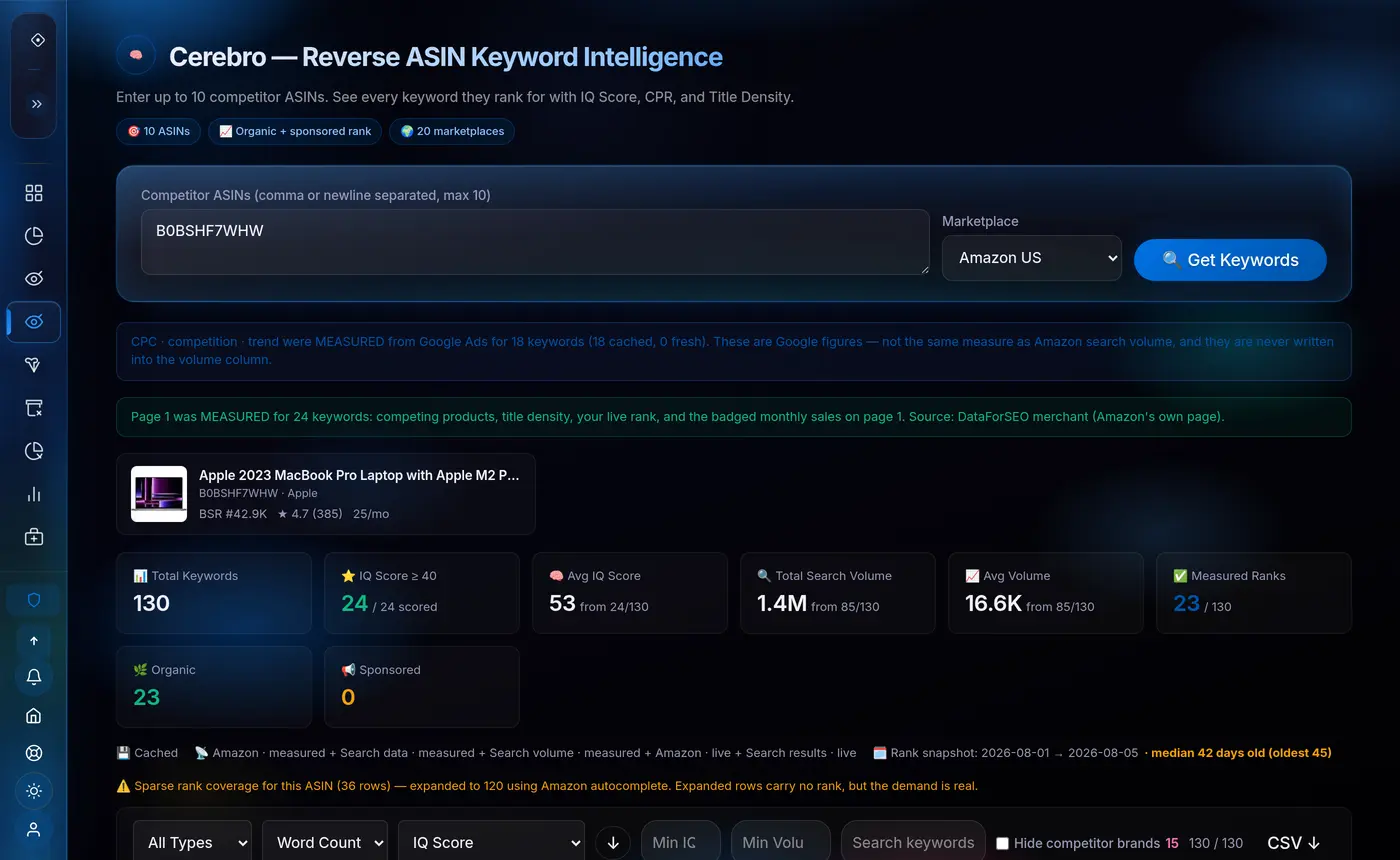Viewport: 1400px width, 860px height.
Task: Click the Sponsored count card
Action: 422,687
